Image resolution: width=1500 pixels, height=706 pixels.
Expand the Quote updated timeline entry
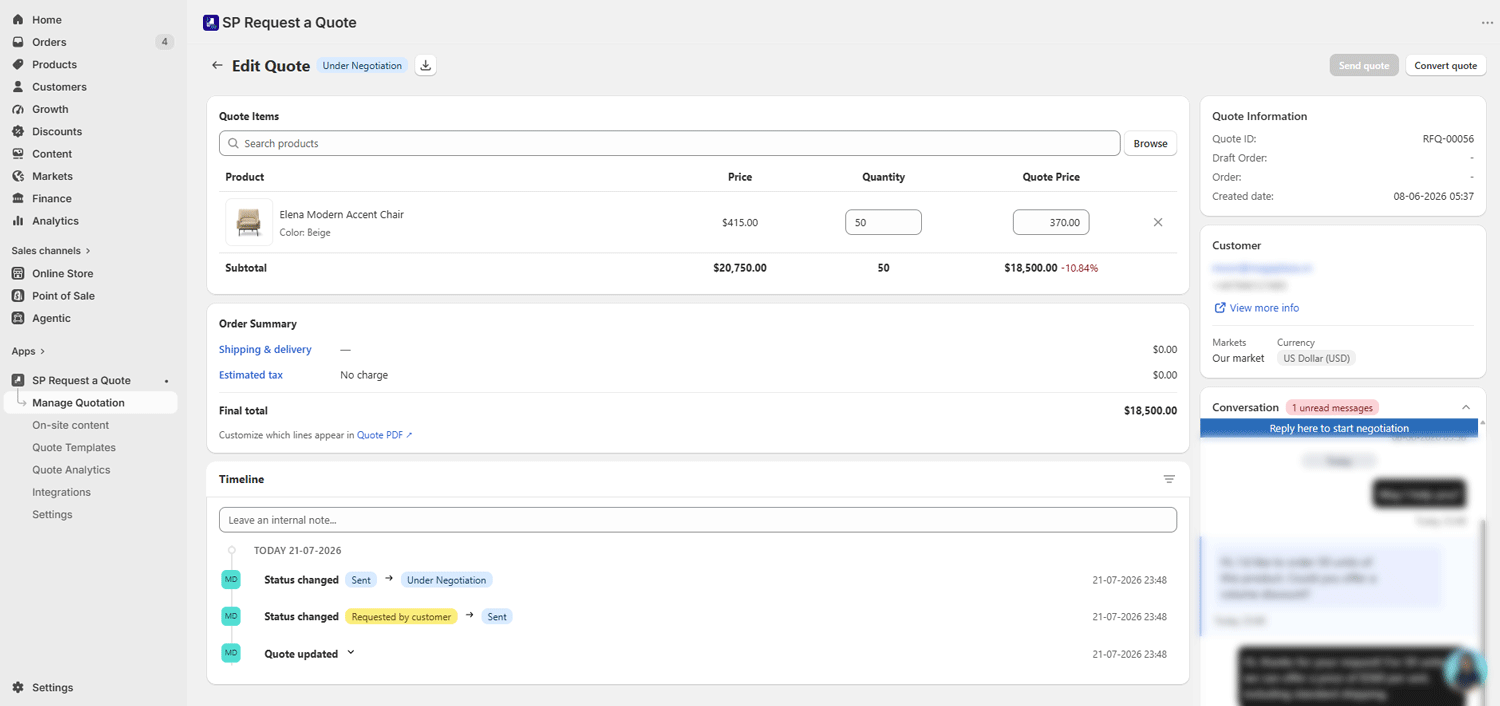coord(351,653)
